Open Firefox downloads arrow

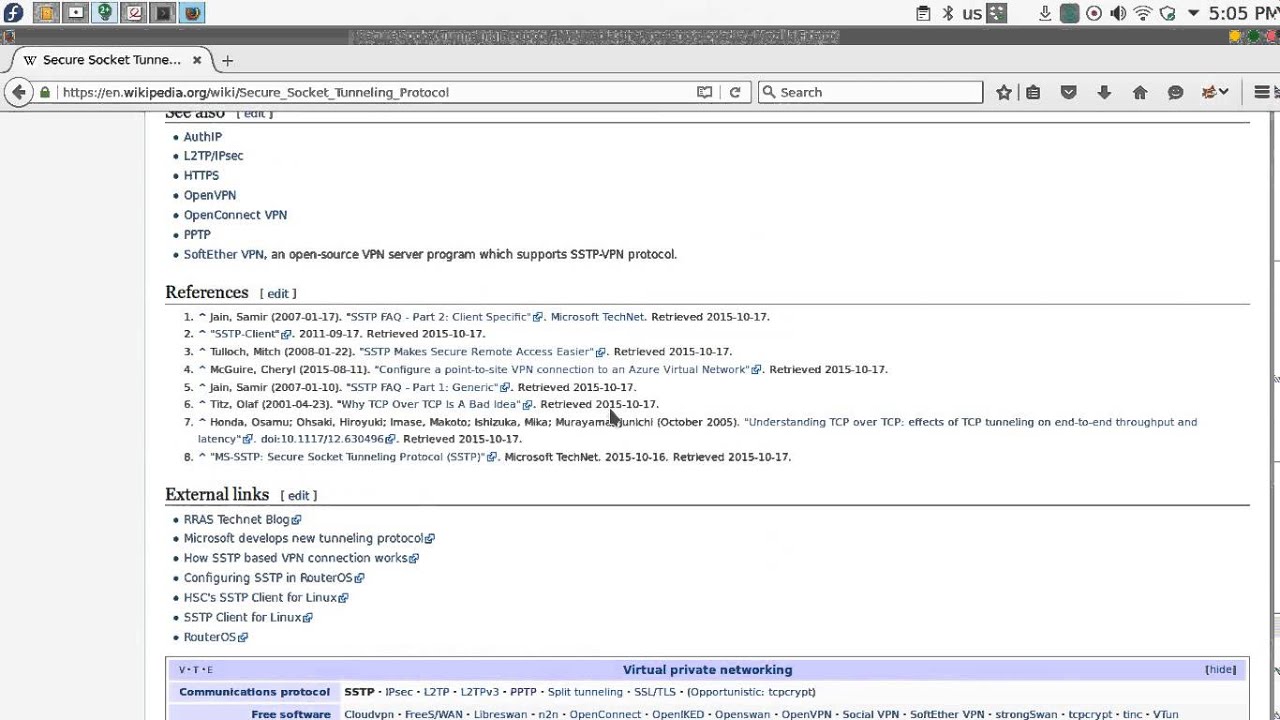point(1104,92)
